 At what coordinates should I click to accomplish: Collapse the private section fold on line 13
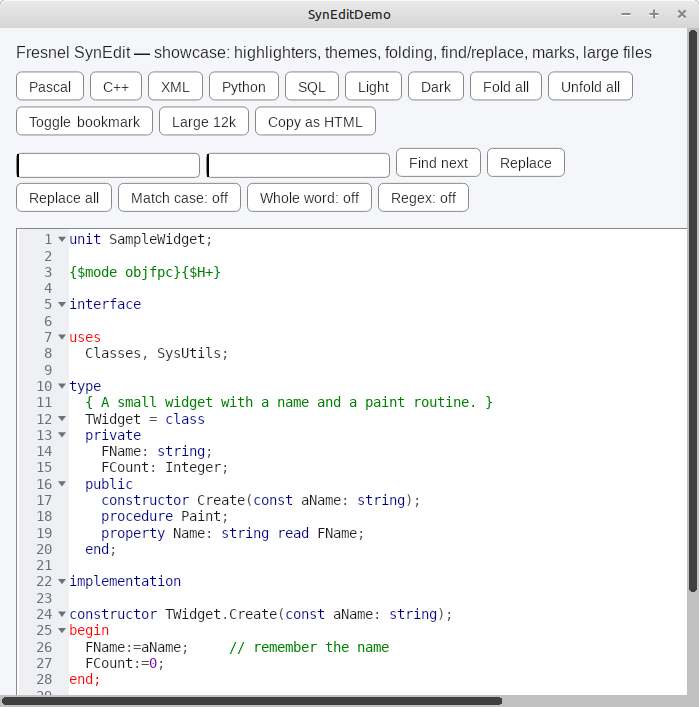pos(62,435)
